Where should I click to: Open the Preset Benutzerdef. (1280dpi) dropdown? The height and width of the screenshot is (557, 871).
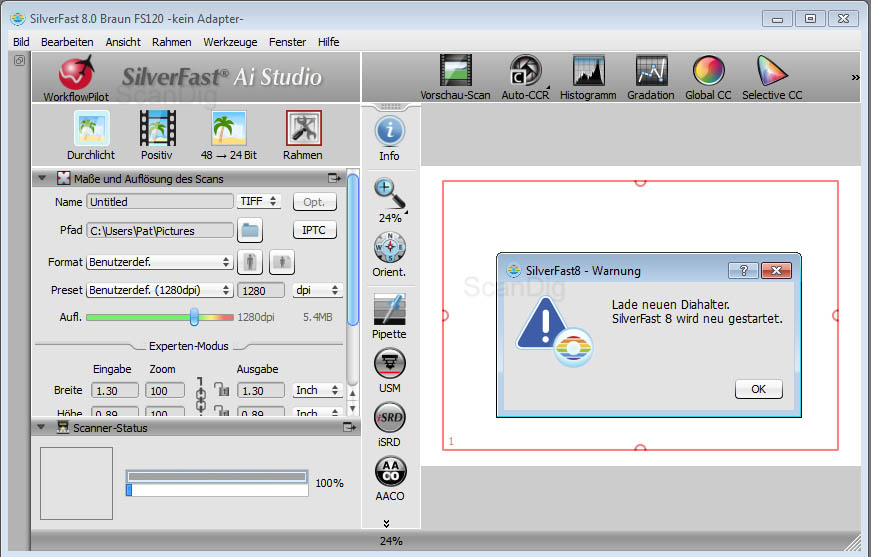[x=160, y=290]
